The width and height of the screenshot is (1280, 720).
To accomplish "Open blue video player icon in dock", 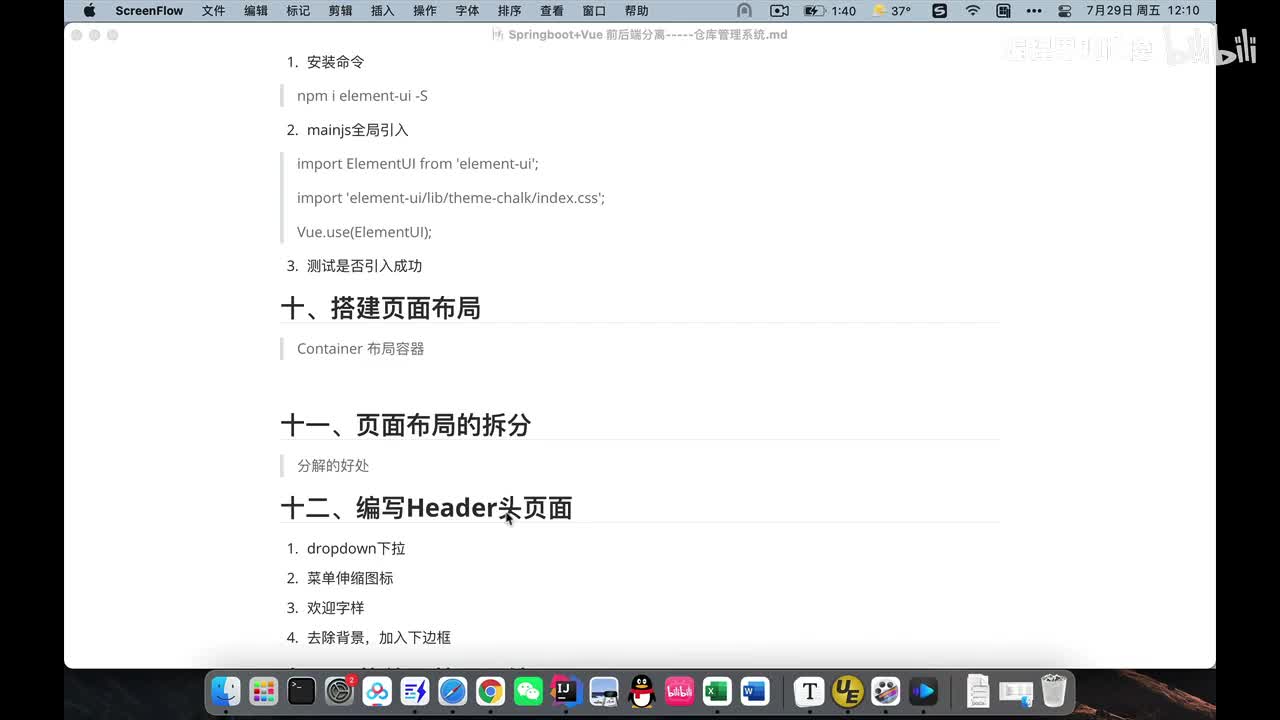I will [x=923, y=691].
